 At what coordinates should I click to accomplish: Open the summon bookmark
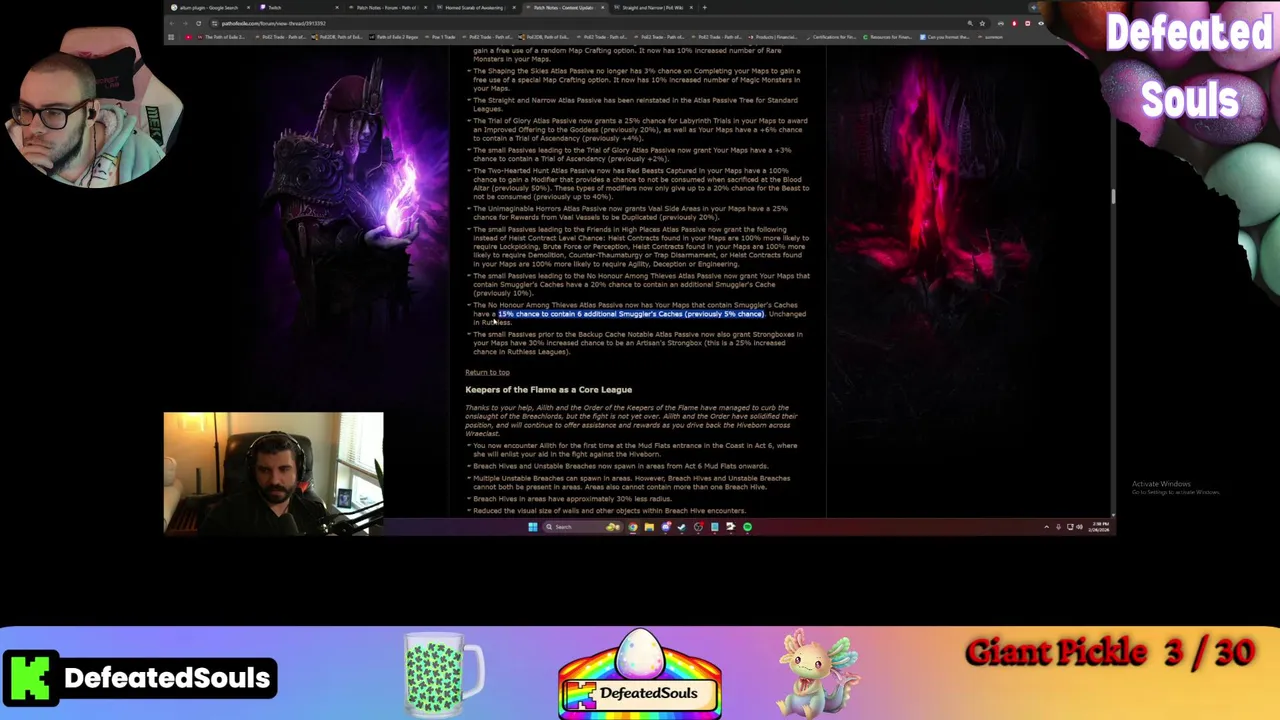pyautogui.click(x=990, y=37)
